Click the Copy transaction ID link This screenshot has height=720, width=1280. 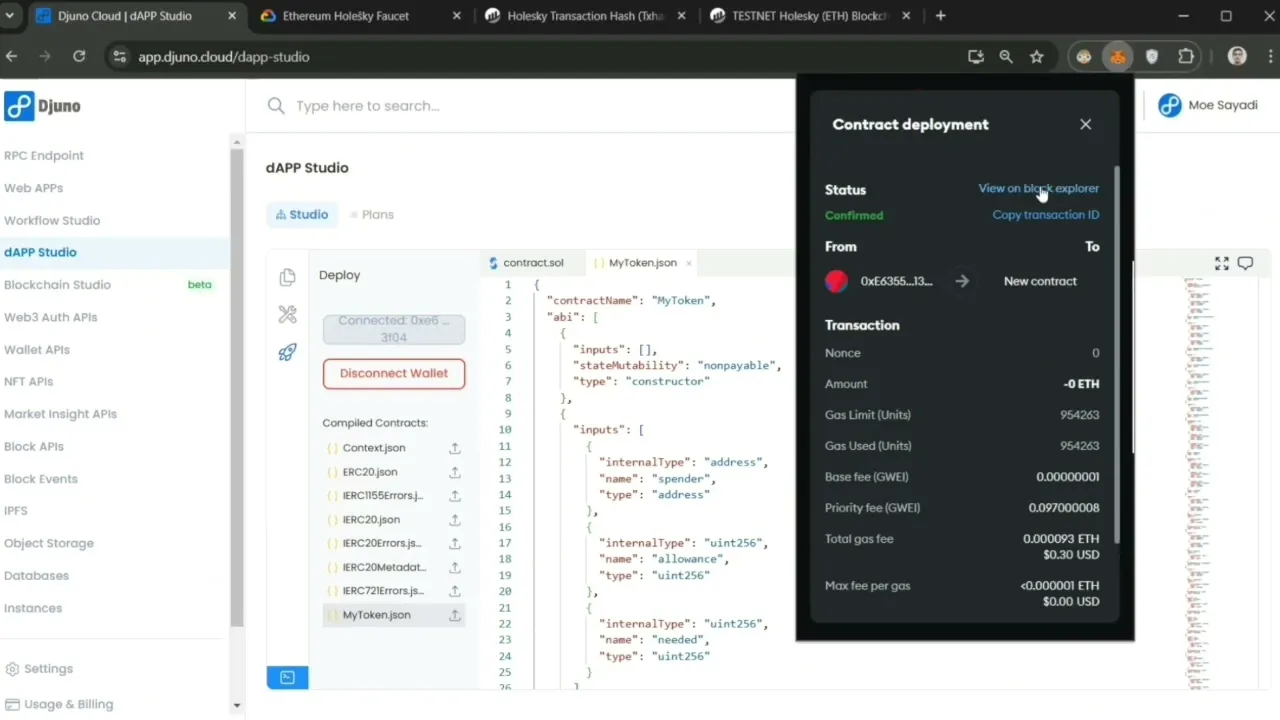coord(1045,215)
